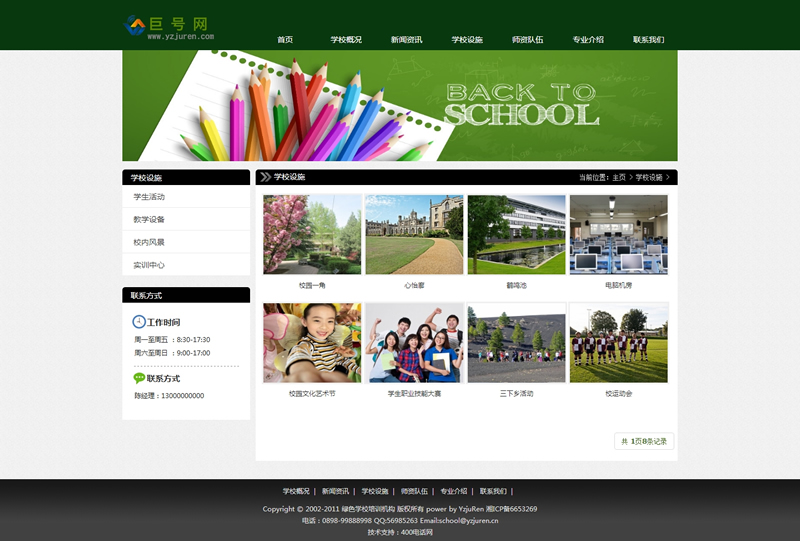Image resolution: width=800 pixels, height=541 pixels.
Task: Open the 电脑机房 computer lab thumbnail
Action: [618, 235]
